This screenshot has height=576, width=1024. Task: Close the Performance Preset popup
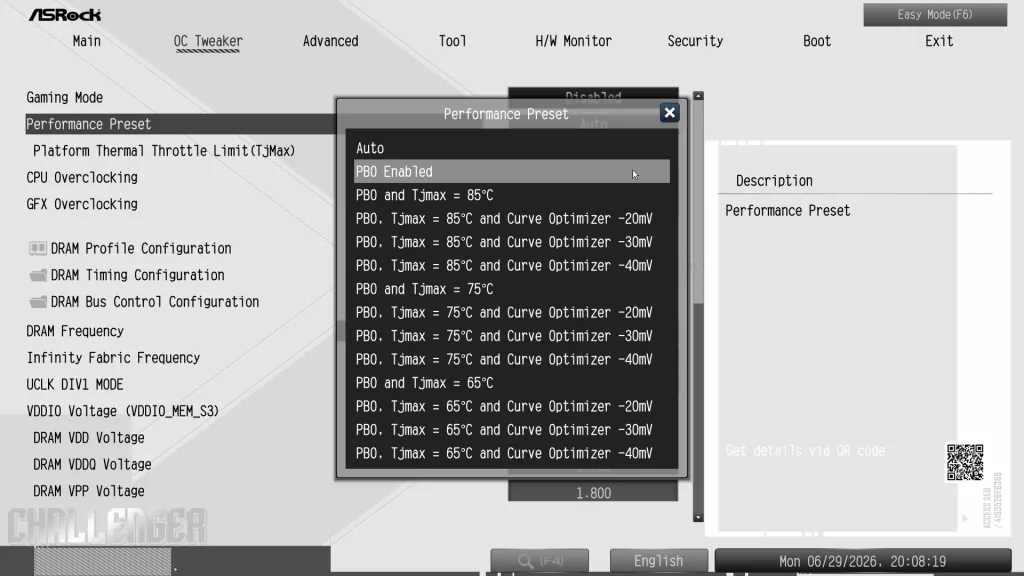click(669, 113)
